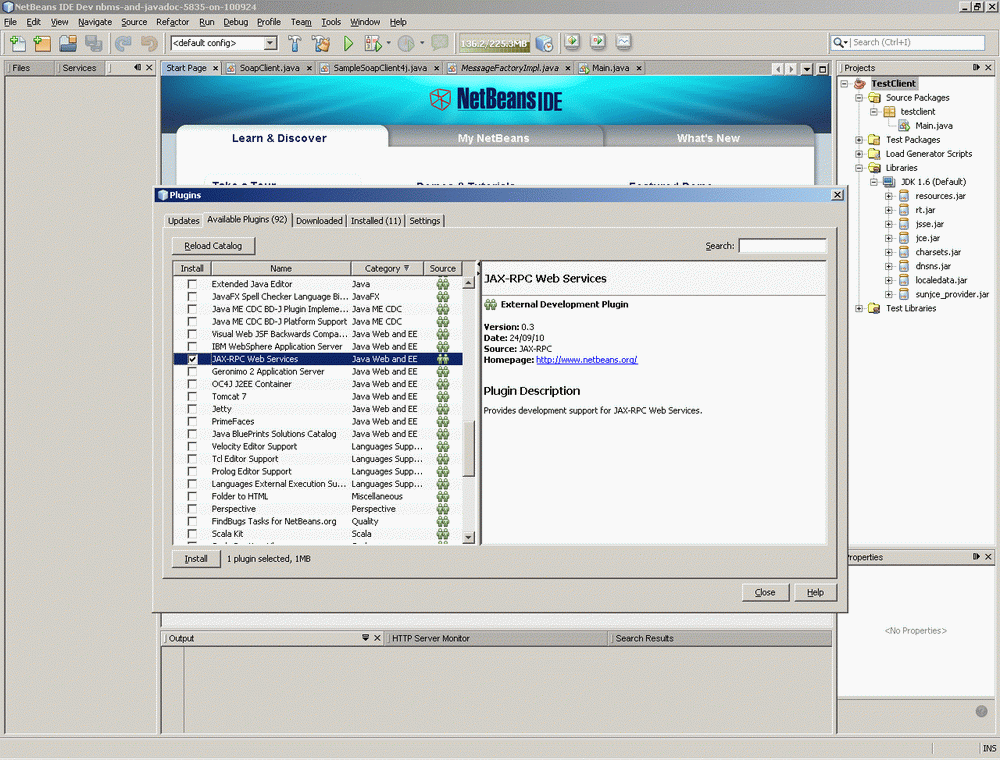Tick the JavaFX Spell Checker install checkbox
This screenshot has width=1000, height=760.
click(192, 296)
